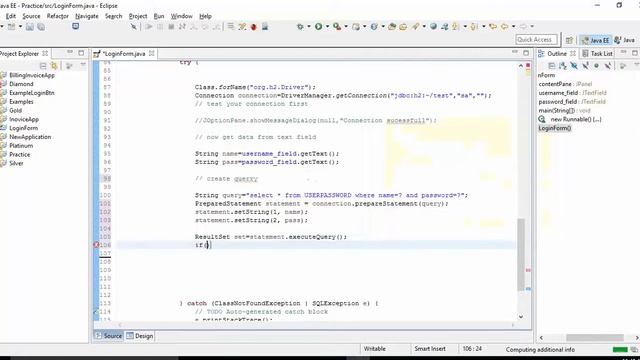This screenshot has width=640, height=360.
Task: Select BillingInvoiceApp project
Action: click(x=32, y=75)
